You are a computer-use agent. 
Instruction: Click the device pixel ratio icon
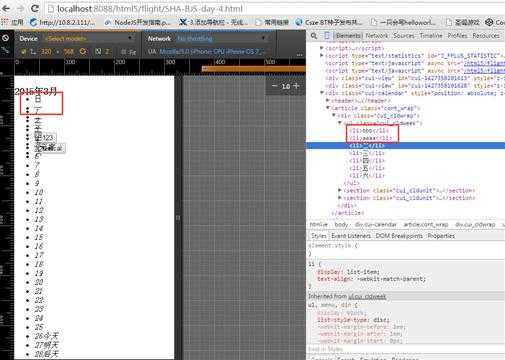(x=98, y=52)
